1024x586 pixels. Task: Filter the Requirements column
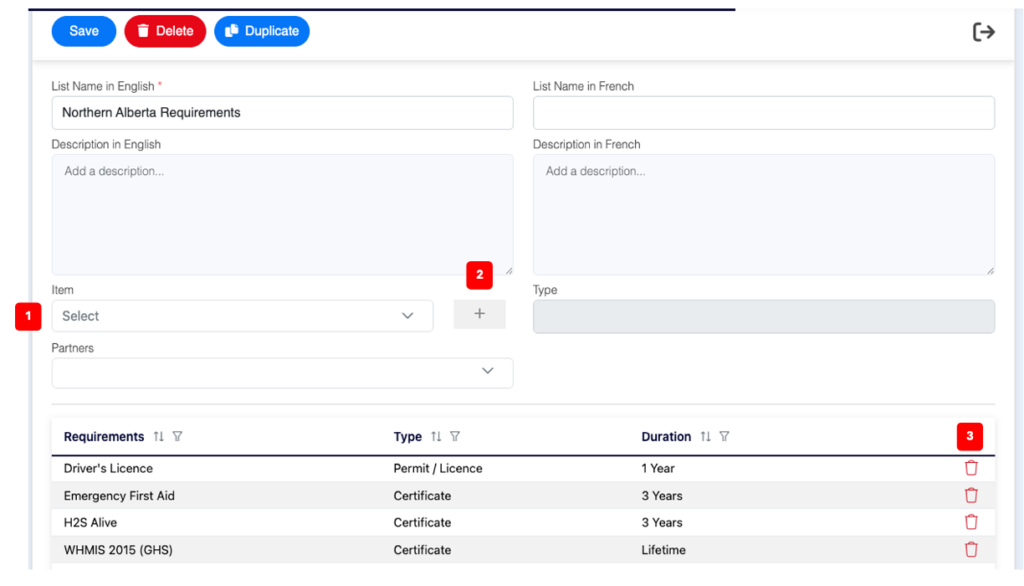178,436
